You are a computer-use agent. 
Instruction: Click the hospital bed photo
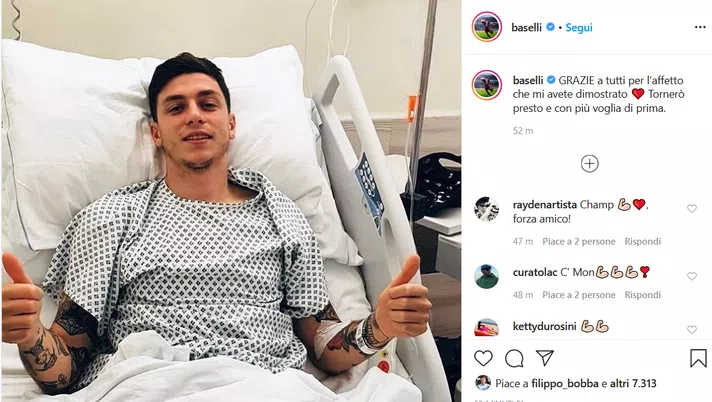[x=231, y=201]
